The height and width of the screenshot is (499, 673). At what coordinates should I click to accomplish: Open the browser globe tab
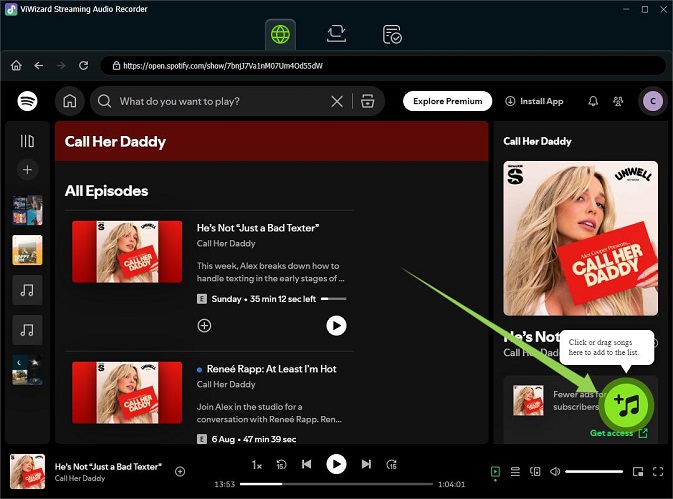[280, 34]
